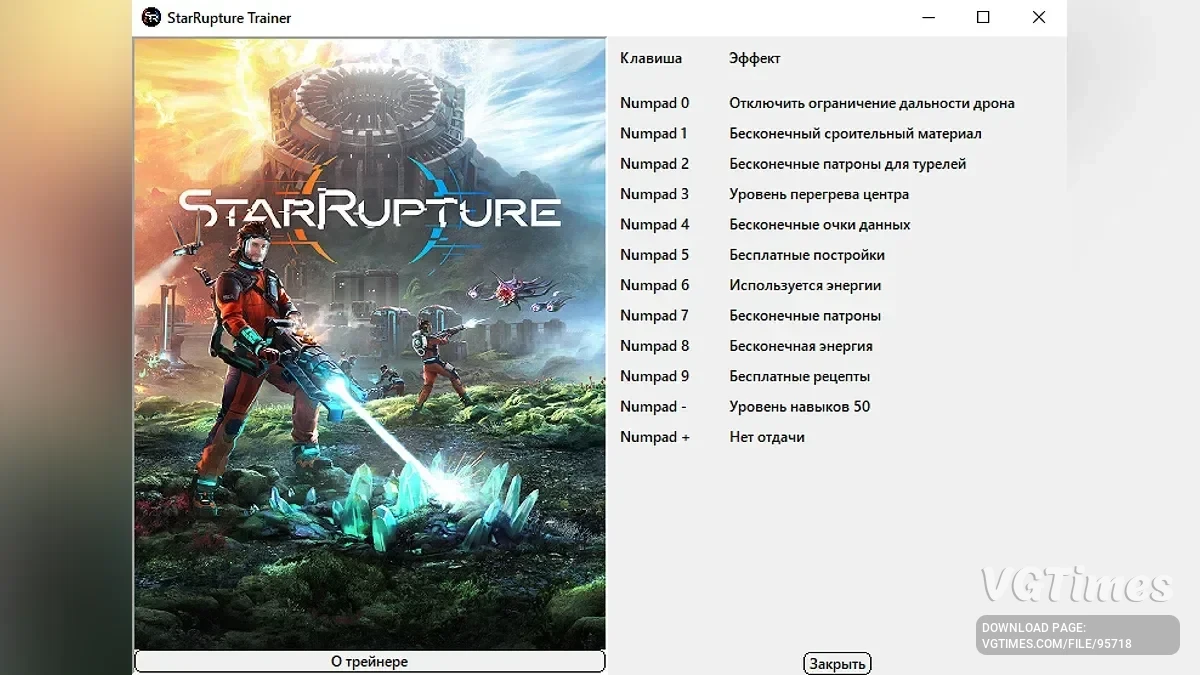Click 'Бесконечные очки данных' effect

pyautogui.click(x=819, y=224)
